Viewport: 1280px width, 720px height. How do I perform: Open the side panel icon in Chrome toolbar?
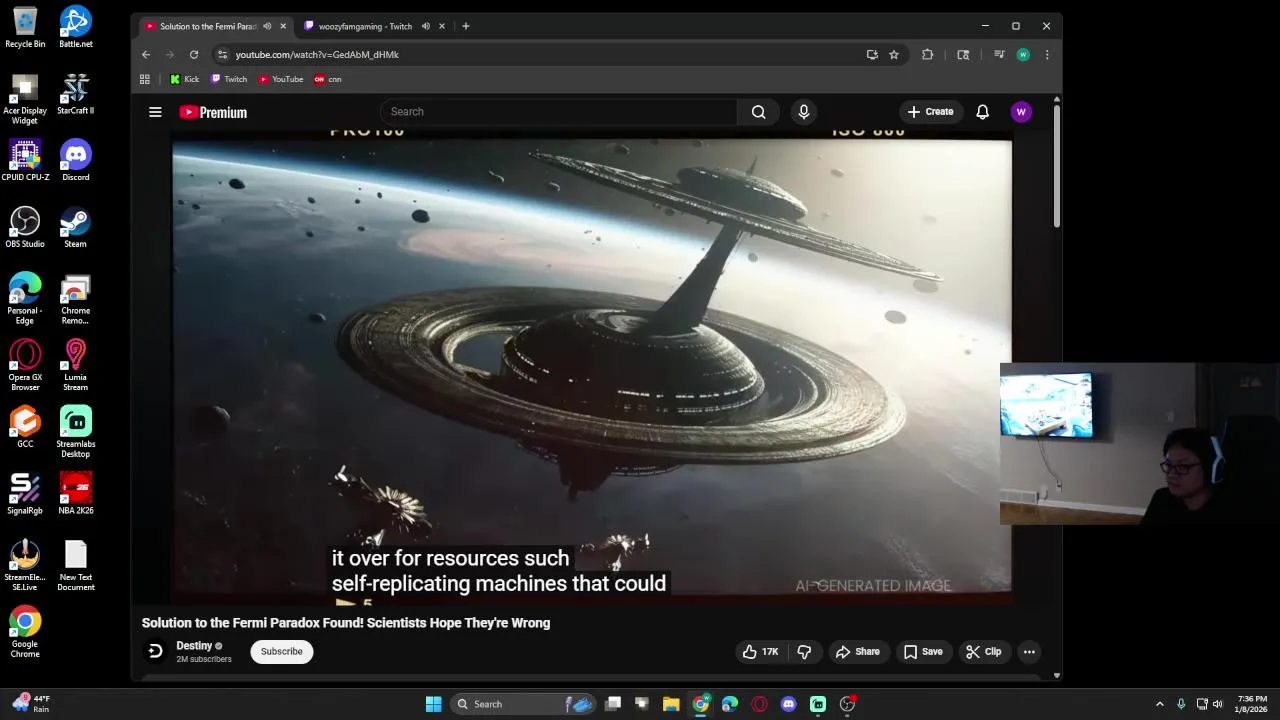coord(963,55)
